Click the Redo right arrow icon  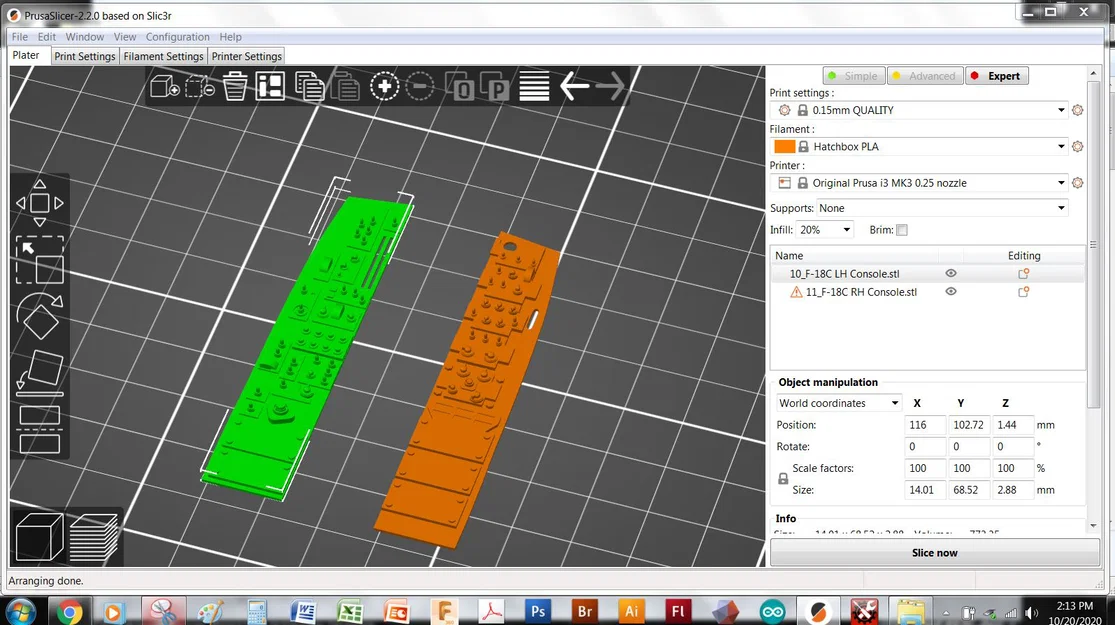pyautogui.click(x=611, y=87)
